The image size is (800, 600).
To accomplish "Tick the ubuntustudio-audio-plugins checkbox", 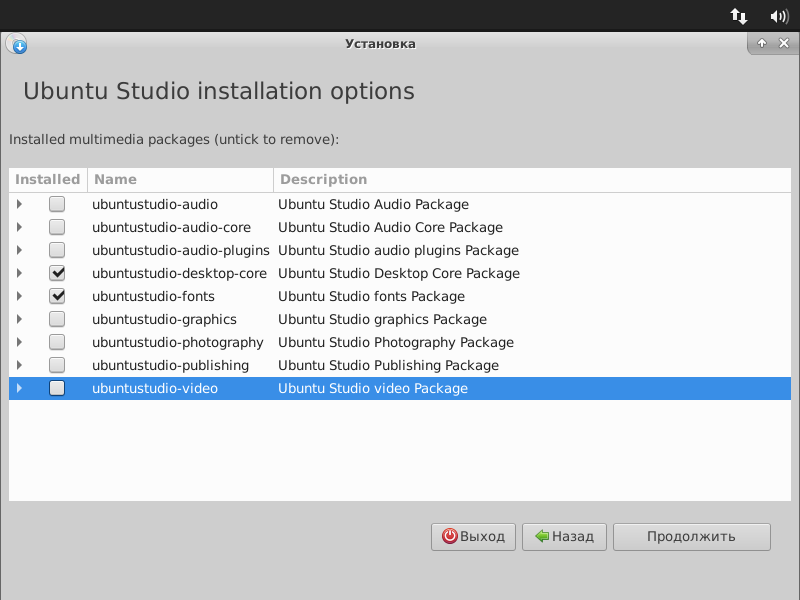I will pos(57,250).
